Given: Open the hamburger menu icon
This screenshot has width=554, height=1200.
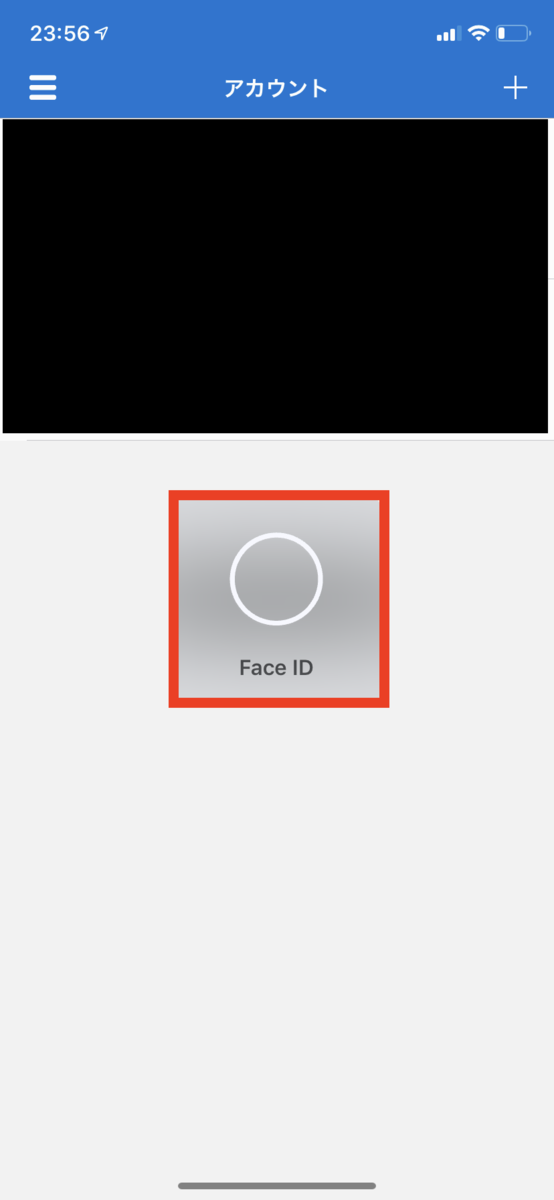Looking at the screenshot, I should click(x=43, y=88).
